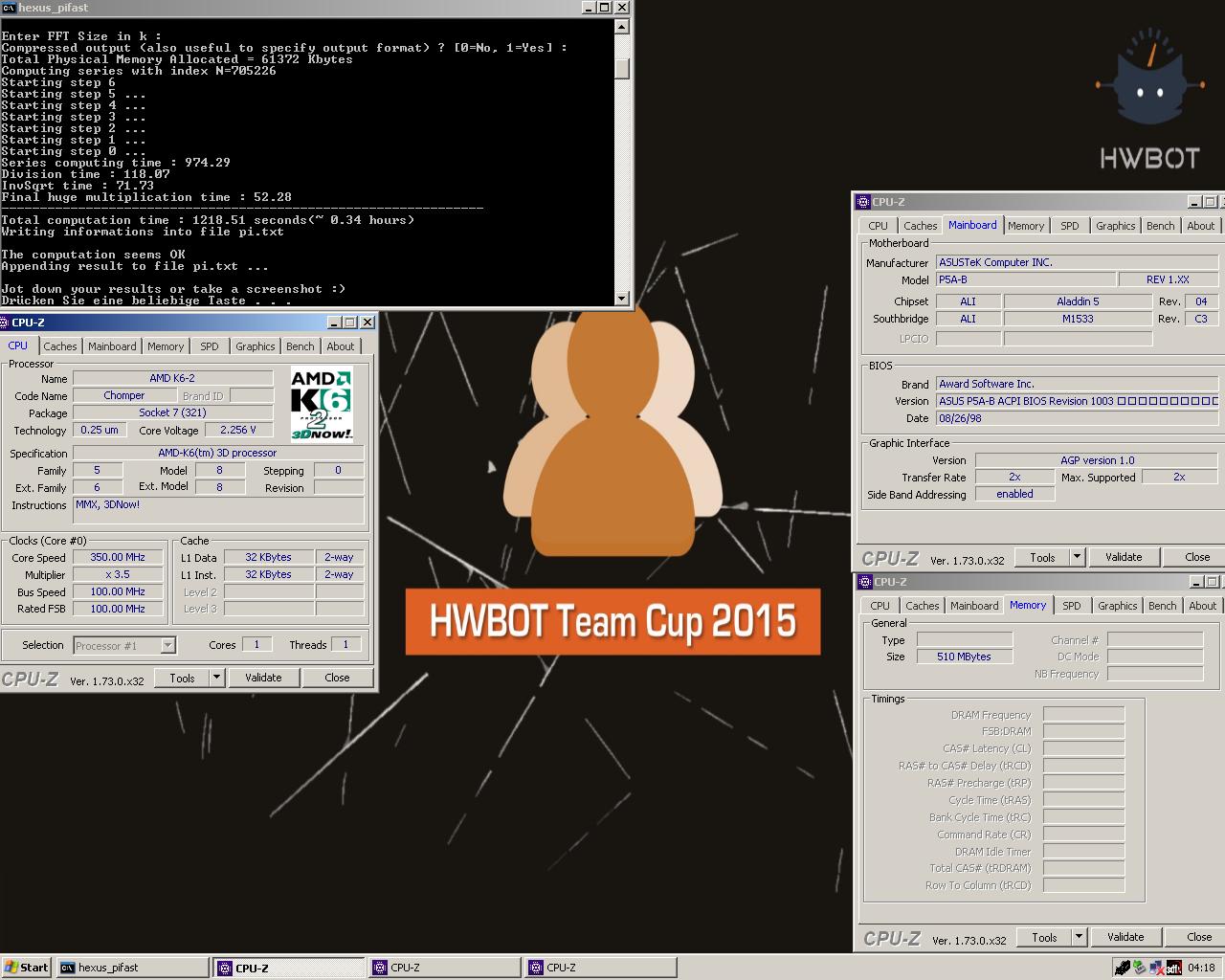Screen dimensions: 1225x980
Task: Open Bench tab in Mainboard CPU-Z window
Action: click(x=1161, y=226)
